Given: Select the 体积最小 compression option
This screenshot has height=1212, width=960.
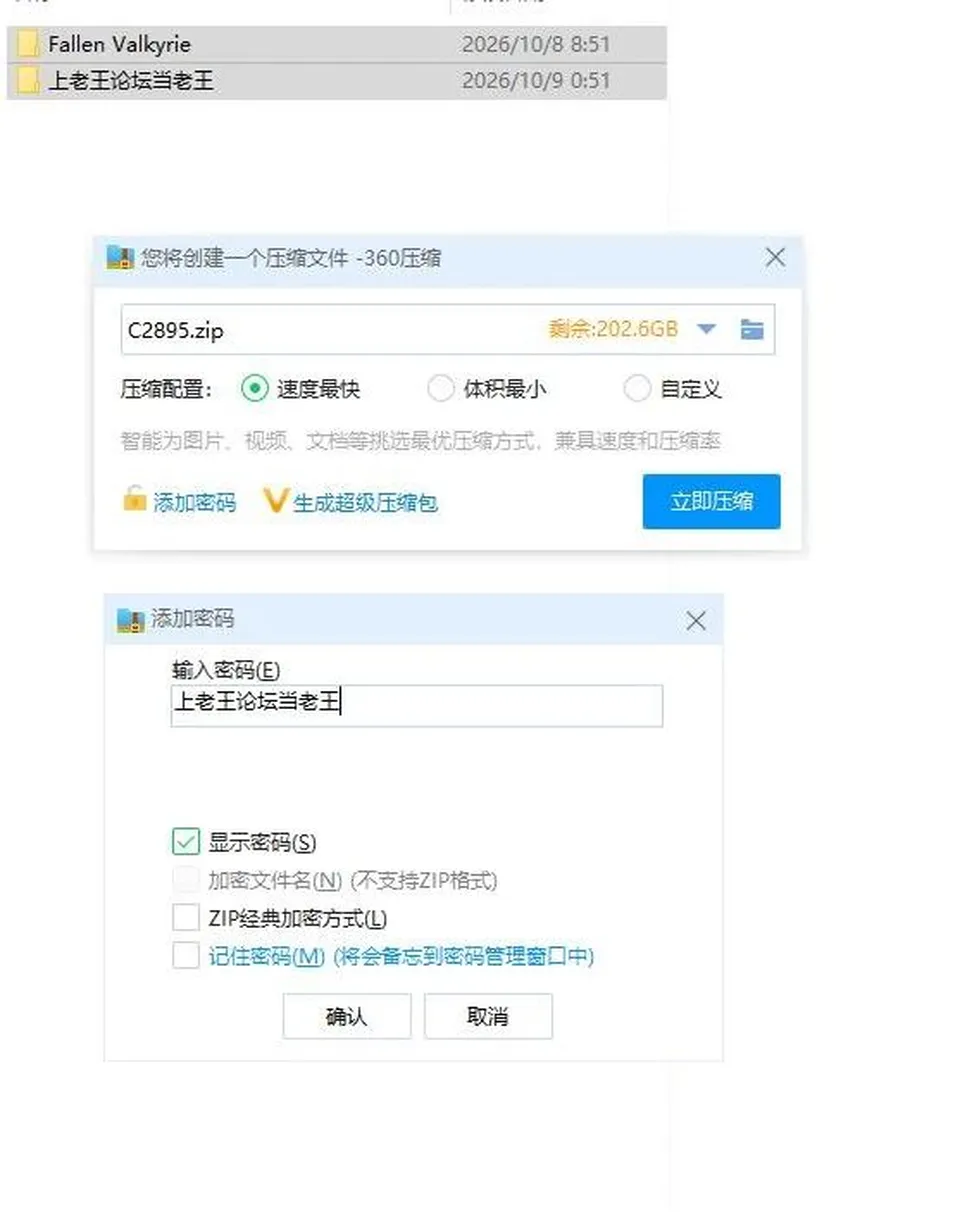Looking at the screenshot, I should 440,388.
